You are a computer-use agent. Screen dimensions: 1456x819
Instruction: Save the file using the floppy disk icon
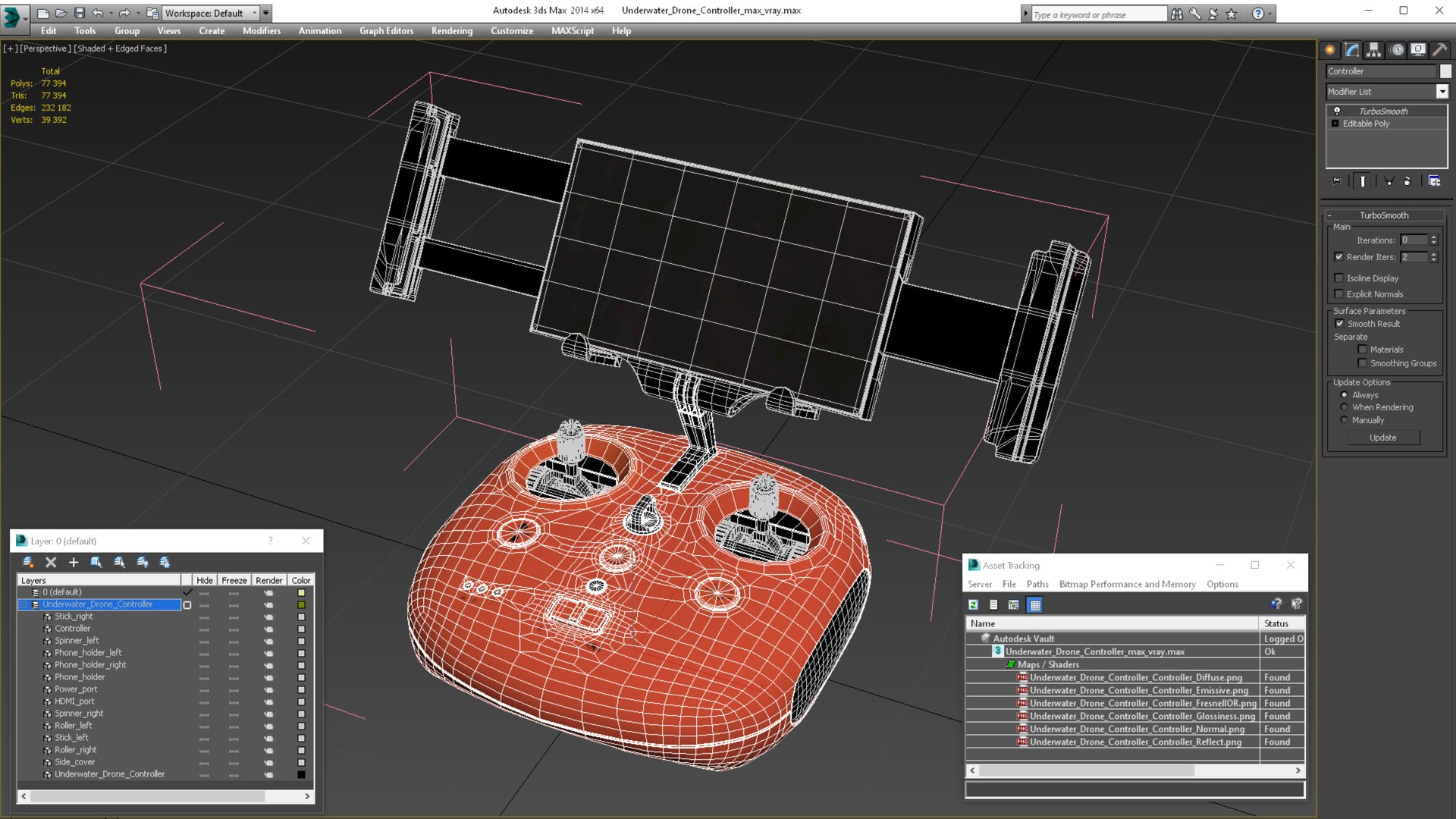(80, 13)
